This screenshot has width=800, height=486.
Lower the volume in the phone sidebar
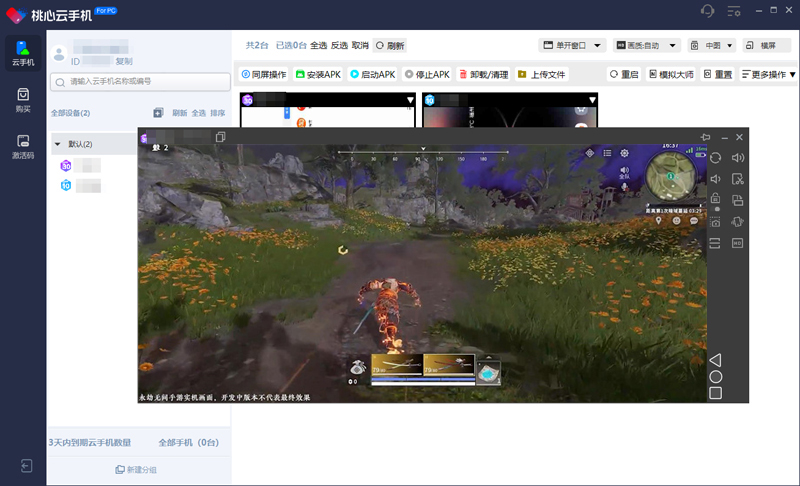coord(715,179)
